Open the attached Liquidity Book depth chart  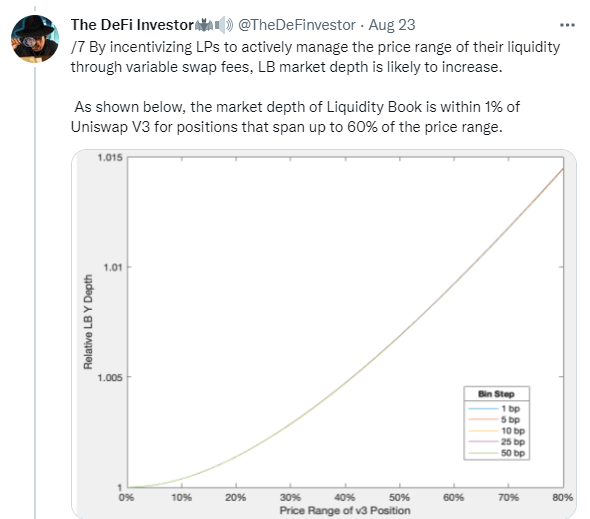[324, 334]
